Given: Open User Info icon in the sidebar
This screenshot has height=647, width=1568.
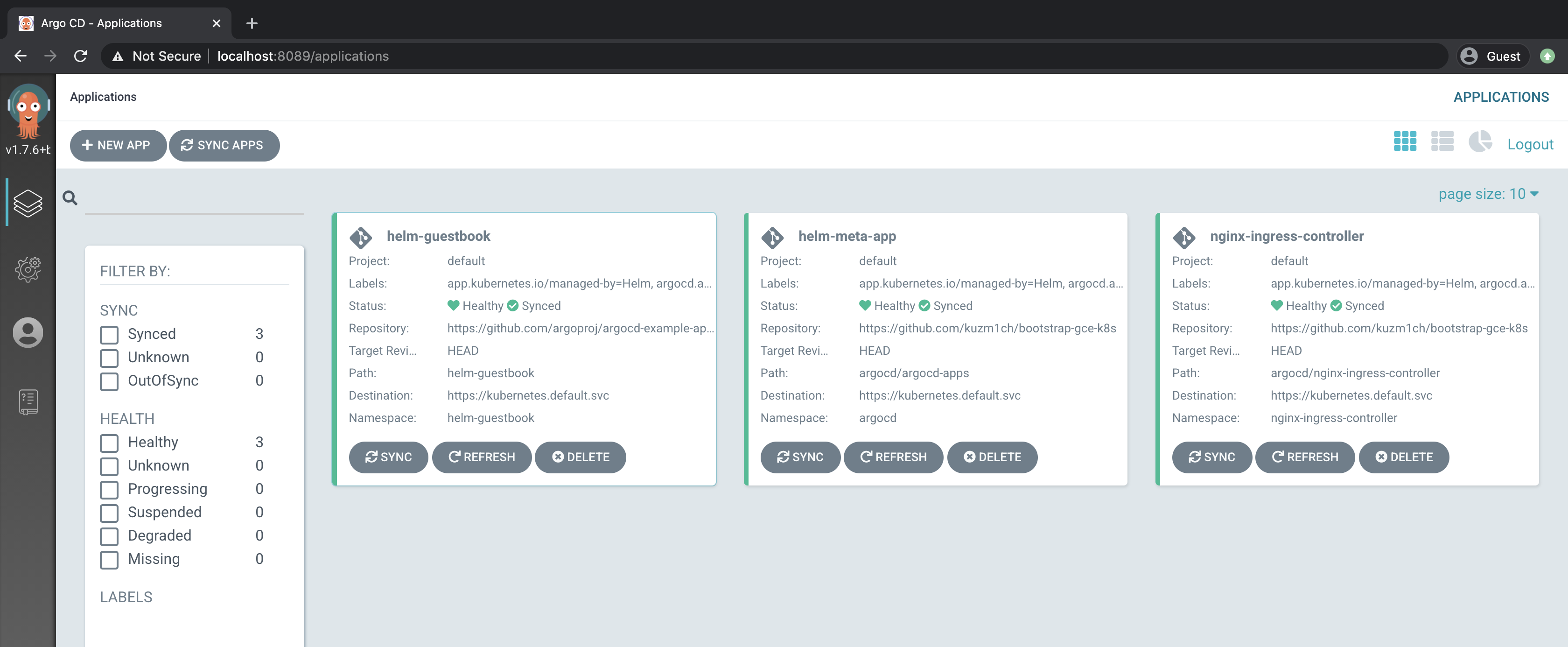Looking at the screenshot, I should (x=28, y=333).
